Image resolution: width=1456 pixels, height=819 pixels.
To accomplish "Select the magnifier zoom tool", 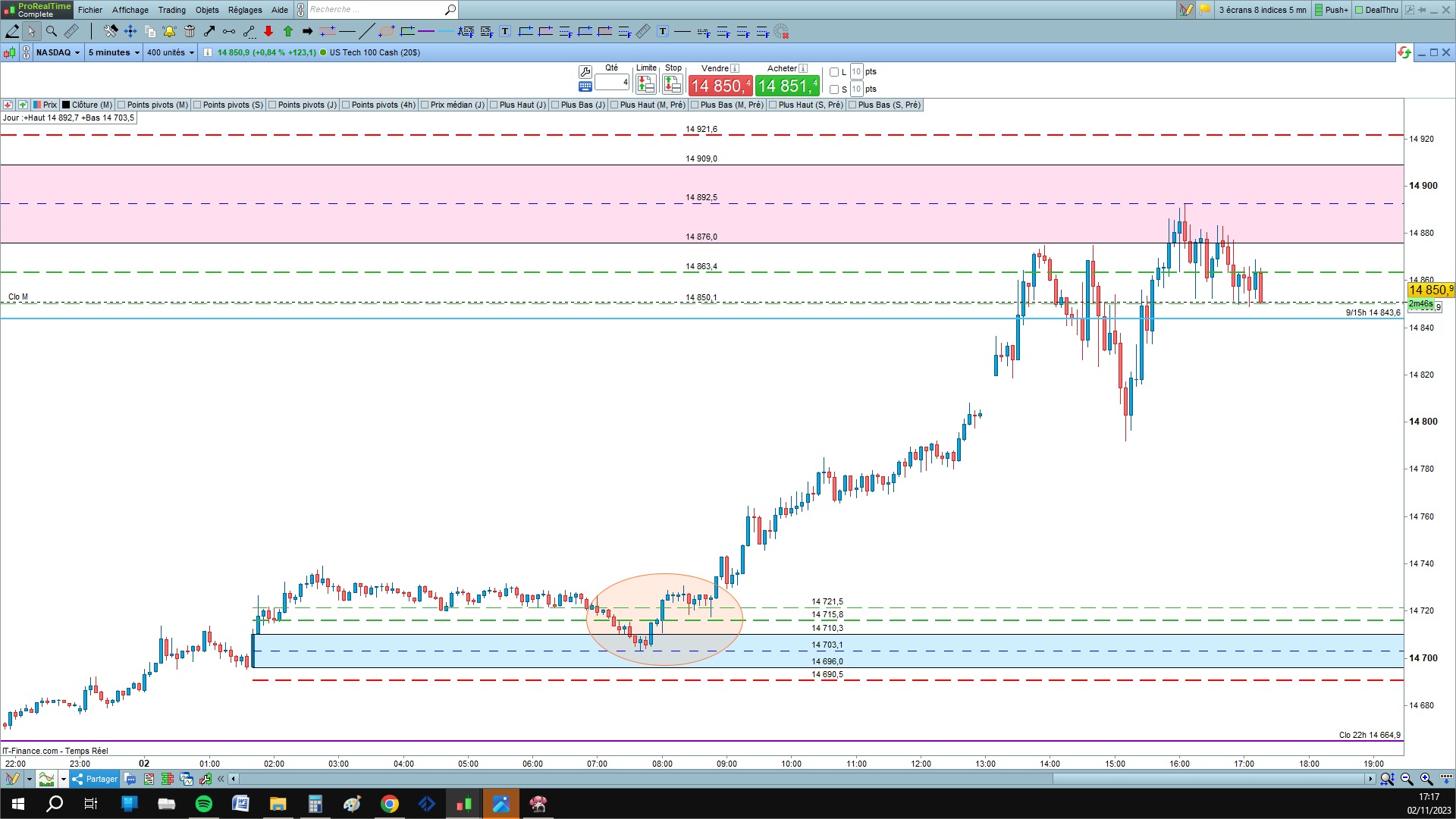I will [x=52, y=31].
